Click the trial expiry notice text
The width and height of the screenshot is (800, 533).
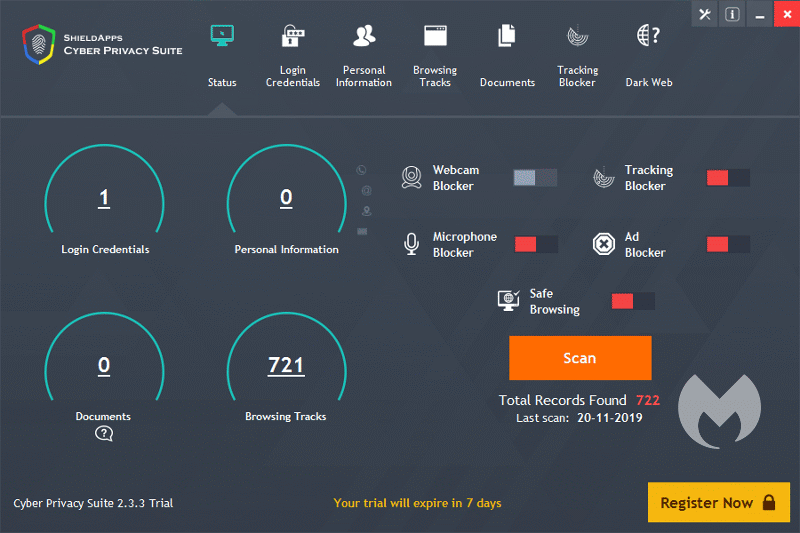coord(417,503)
